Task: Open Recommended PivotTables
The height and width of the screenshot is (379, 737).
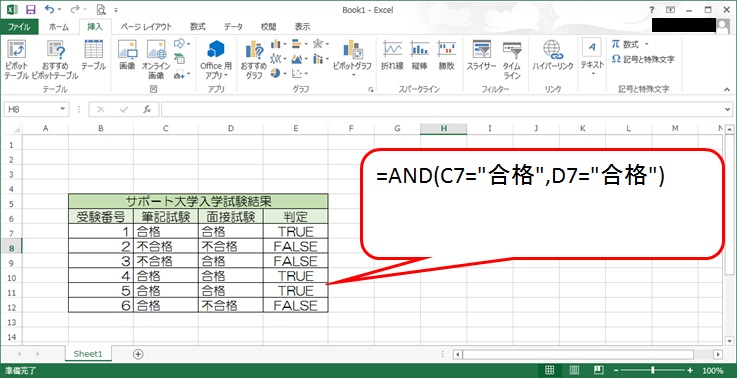Action: [55, 59]
